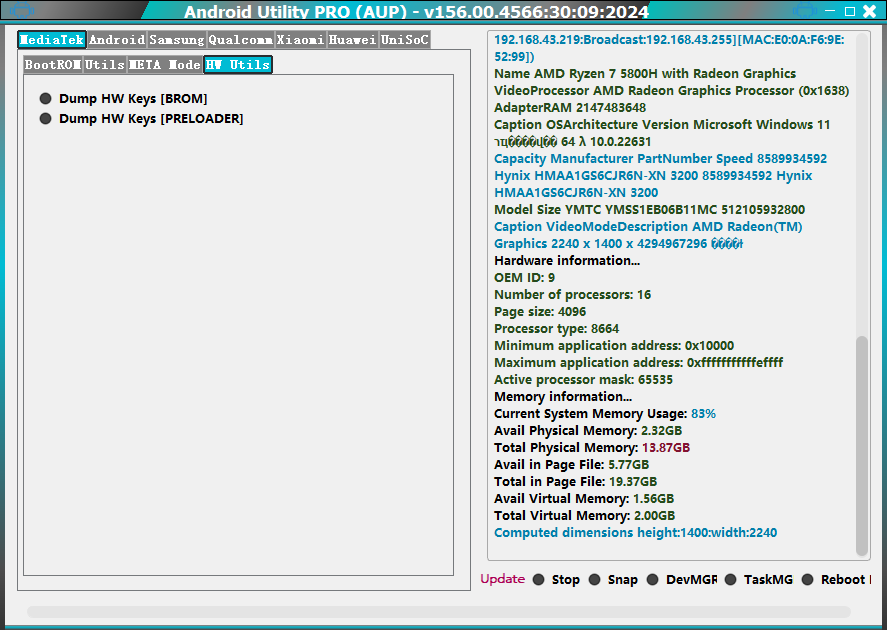Click the log panel vertical scrollbar thumb
The image size is (887, 630).
[x=862, y=446]
